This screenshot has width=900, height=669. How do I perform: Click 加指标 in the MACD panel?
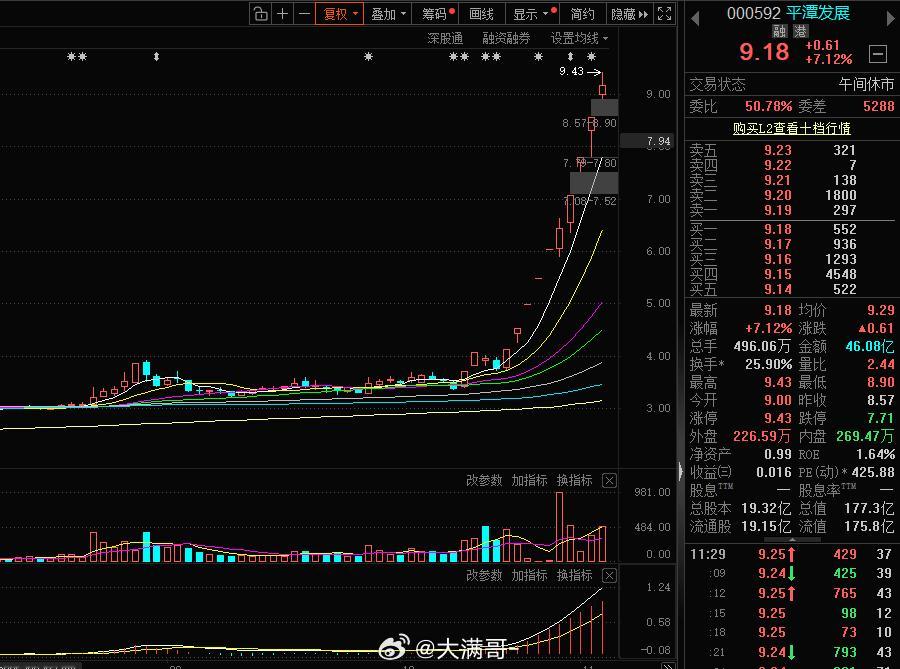pyautogui.click(x=529, y=575)
